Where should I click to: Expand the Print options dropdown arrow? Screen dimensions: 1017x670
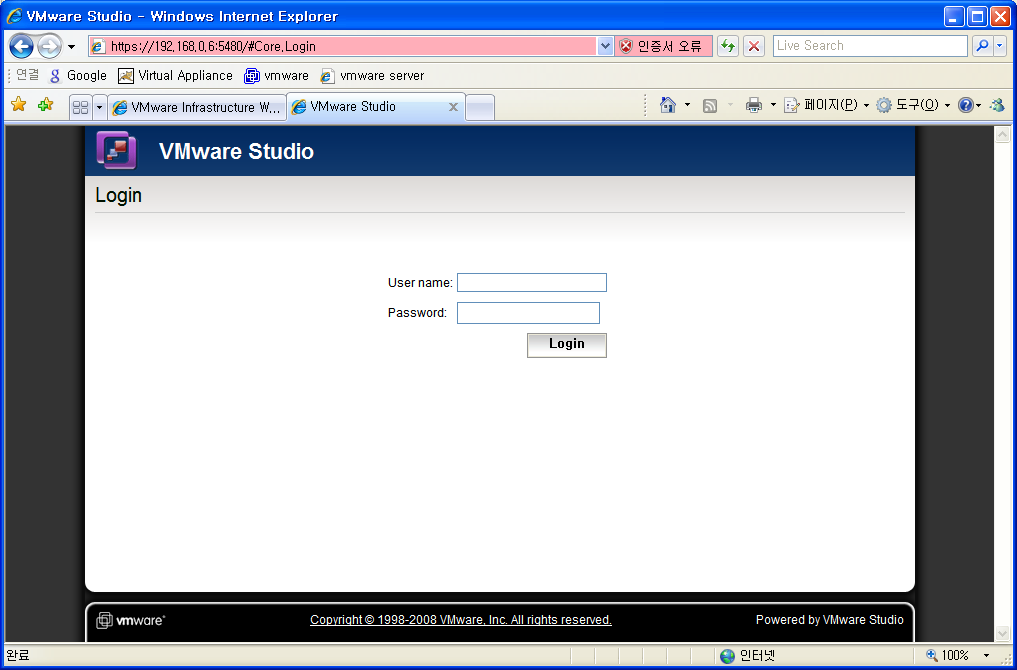click(x=773, y=105)
